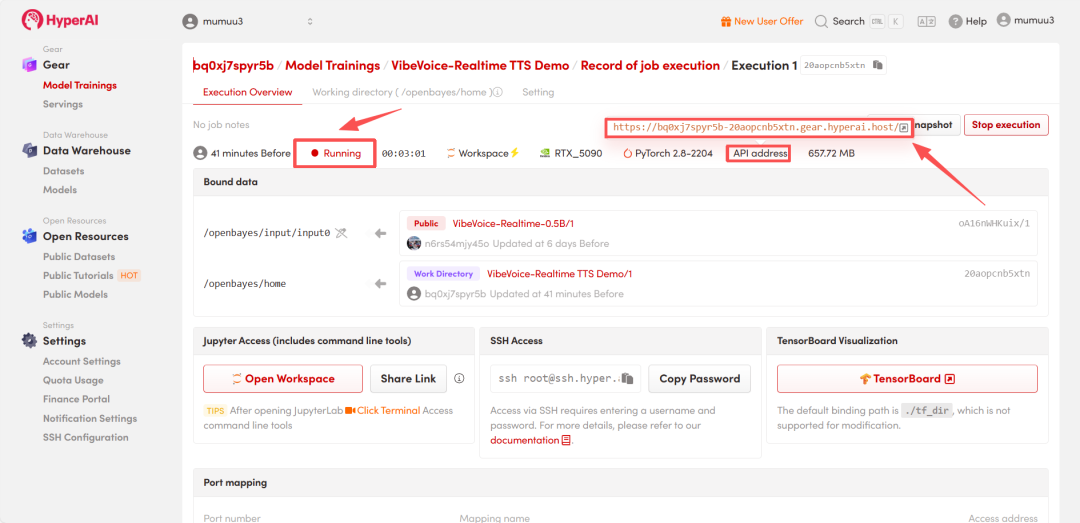Click the info icon beside Share Link

460,378
